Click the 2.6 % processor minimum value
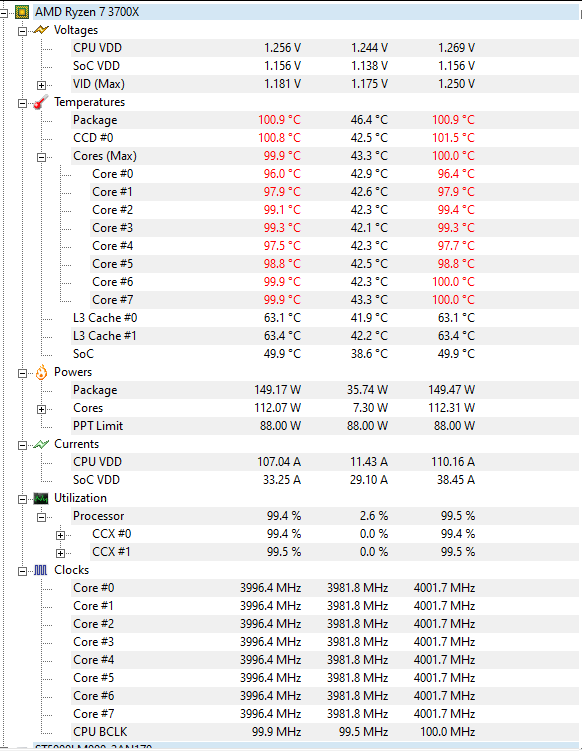The width and height of the screenshot is (582, 751). (374, 516)
